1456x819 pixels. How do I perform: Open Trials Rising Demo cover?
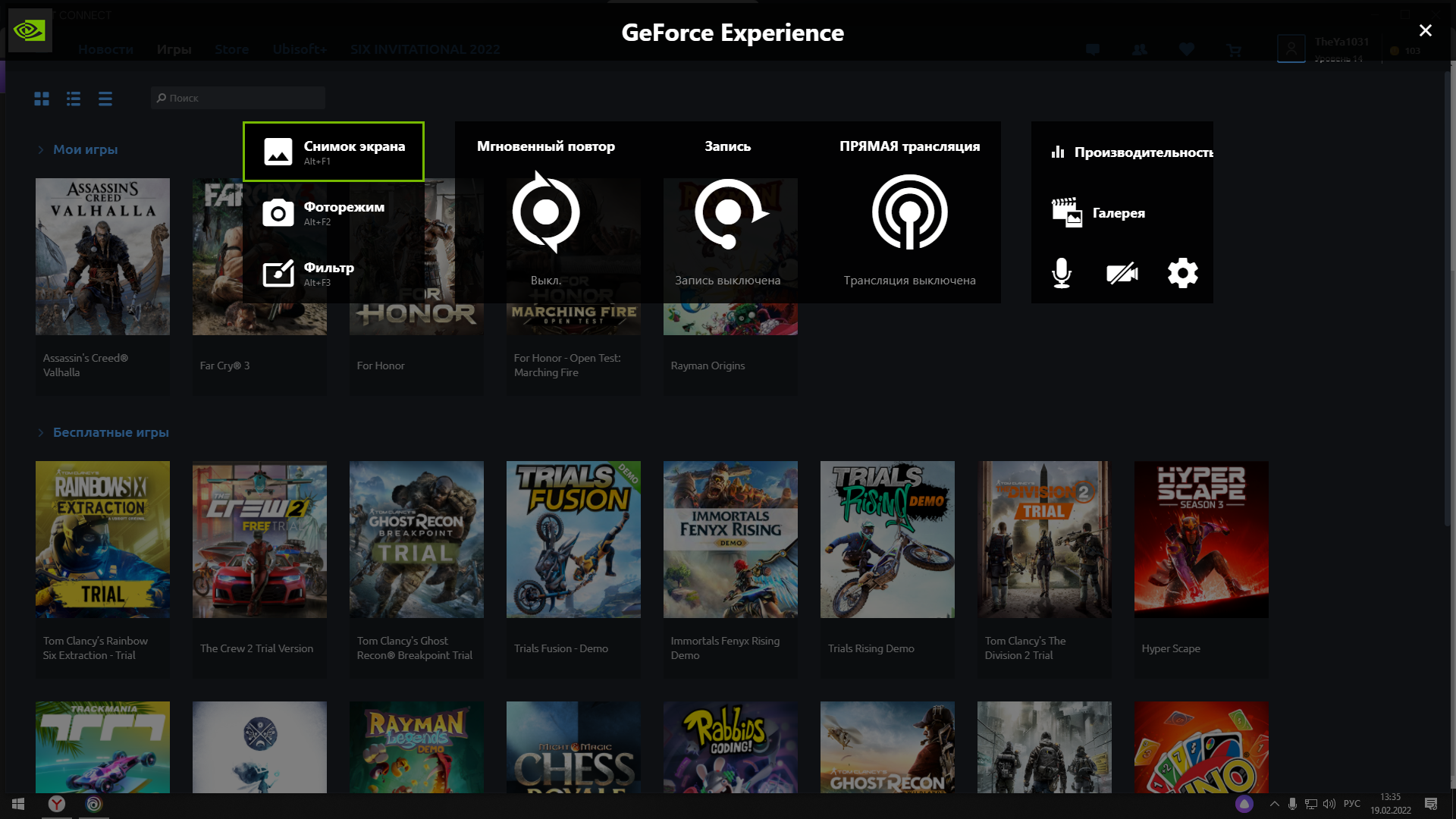pos(887,539)
